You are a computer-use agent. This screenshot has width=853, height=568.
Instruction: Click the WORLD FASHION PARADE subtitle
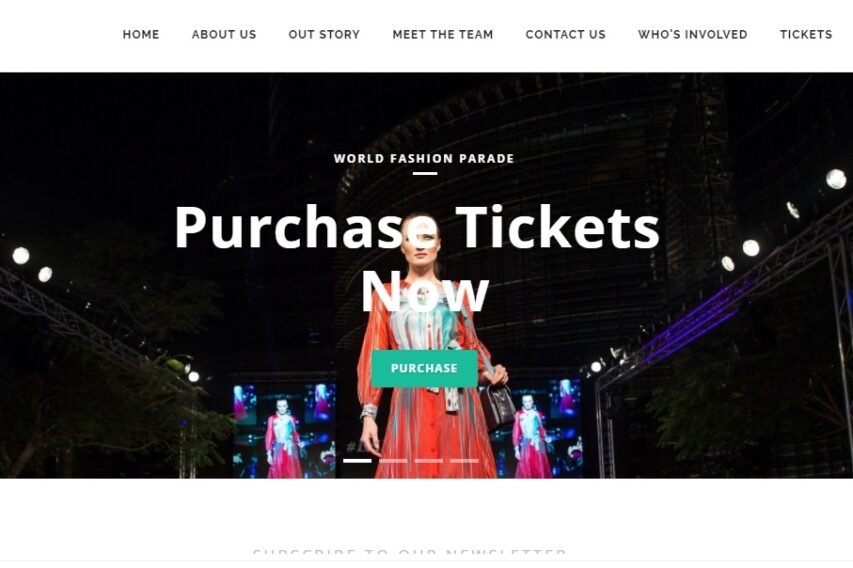coord(424,158)
